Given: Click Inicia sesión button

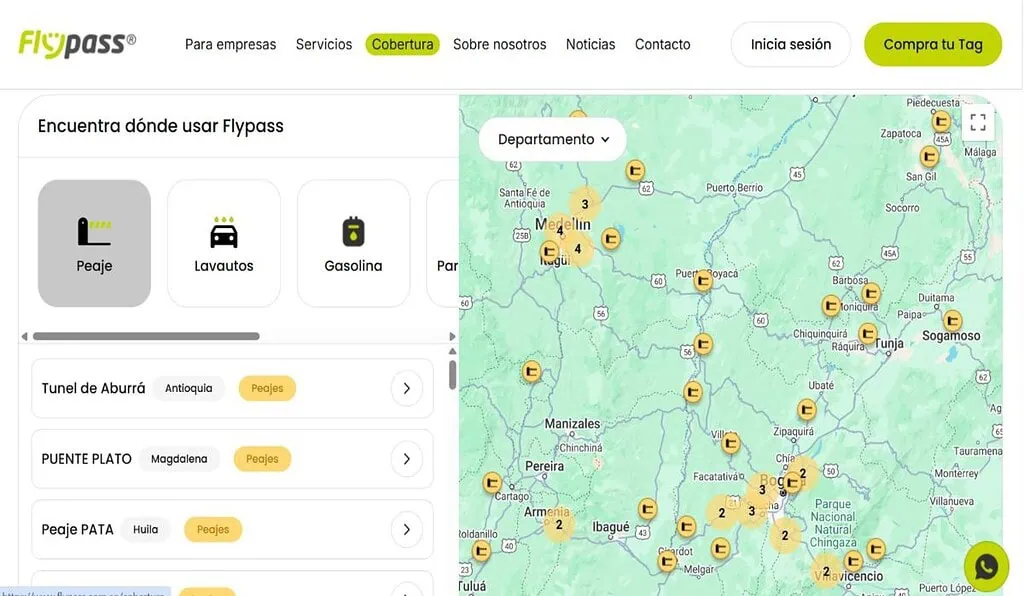Looking at the screenshot, I should 791,44.
